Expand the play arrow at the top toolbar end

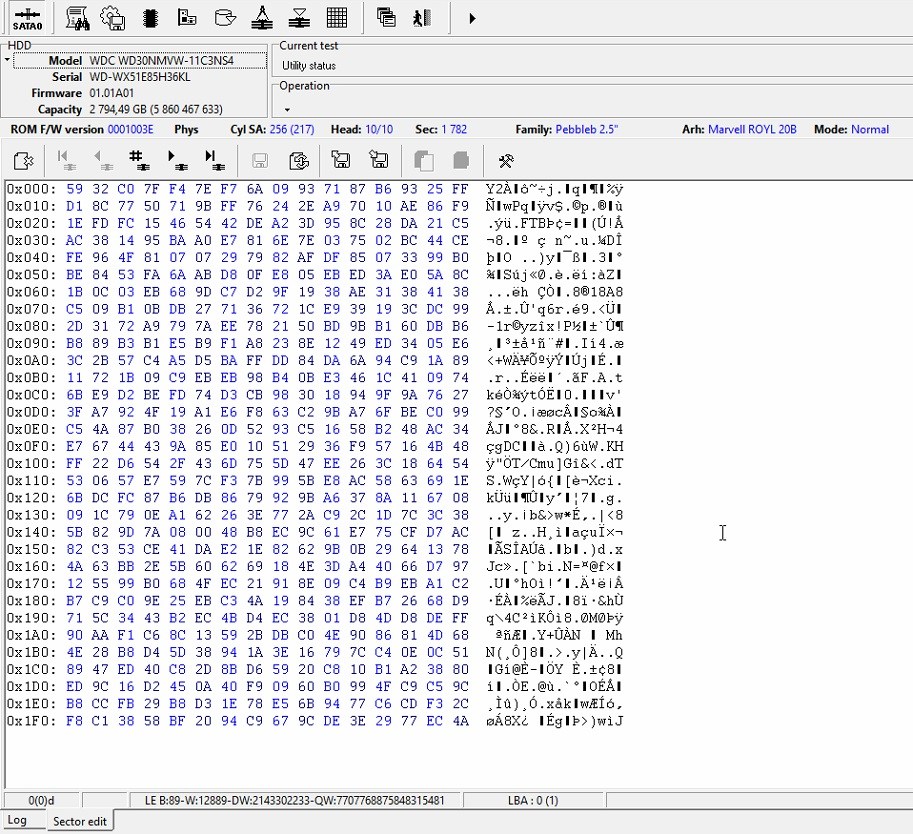(x=472, y=18)
